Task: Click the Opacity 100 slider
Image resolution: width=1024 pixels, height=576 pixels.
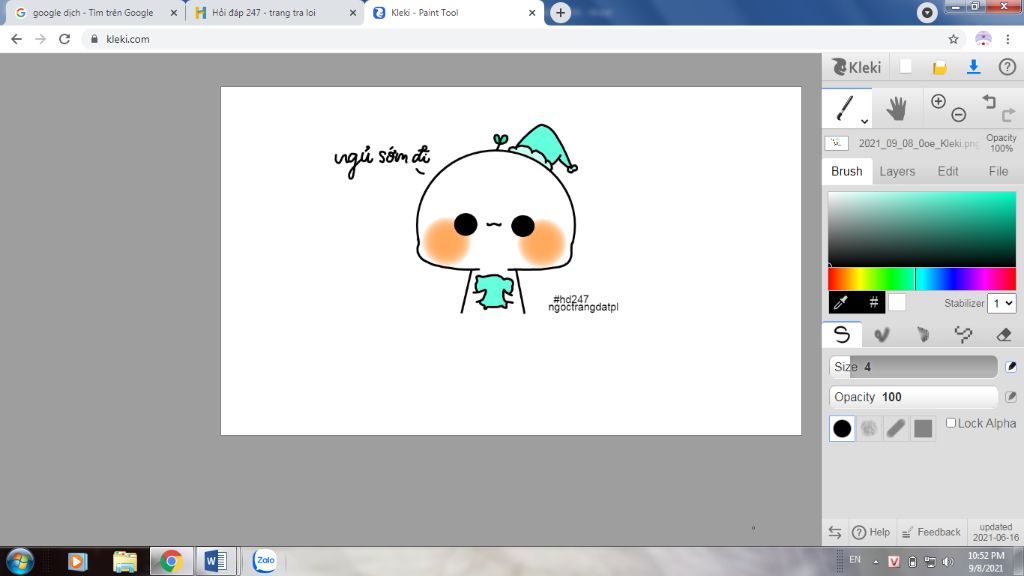Action: (x=913, y=396)
